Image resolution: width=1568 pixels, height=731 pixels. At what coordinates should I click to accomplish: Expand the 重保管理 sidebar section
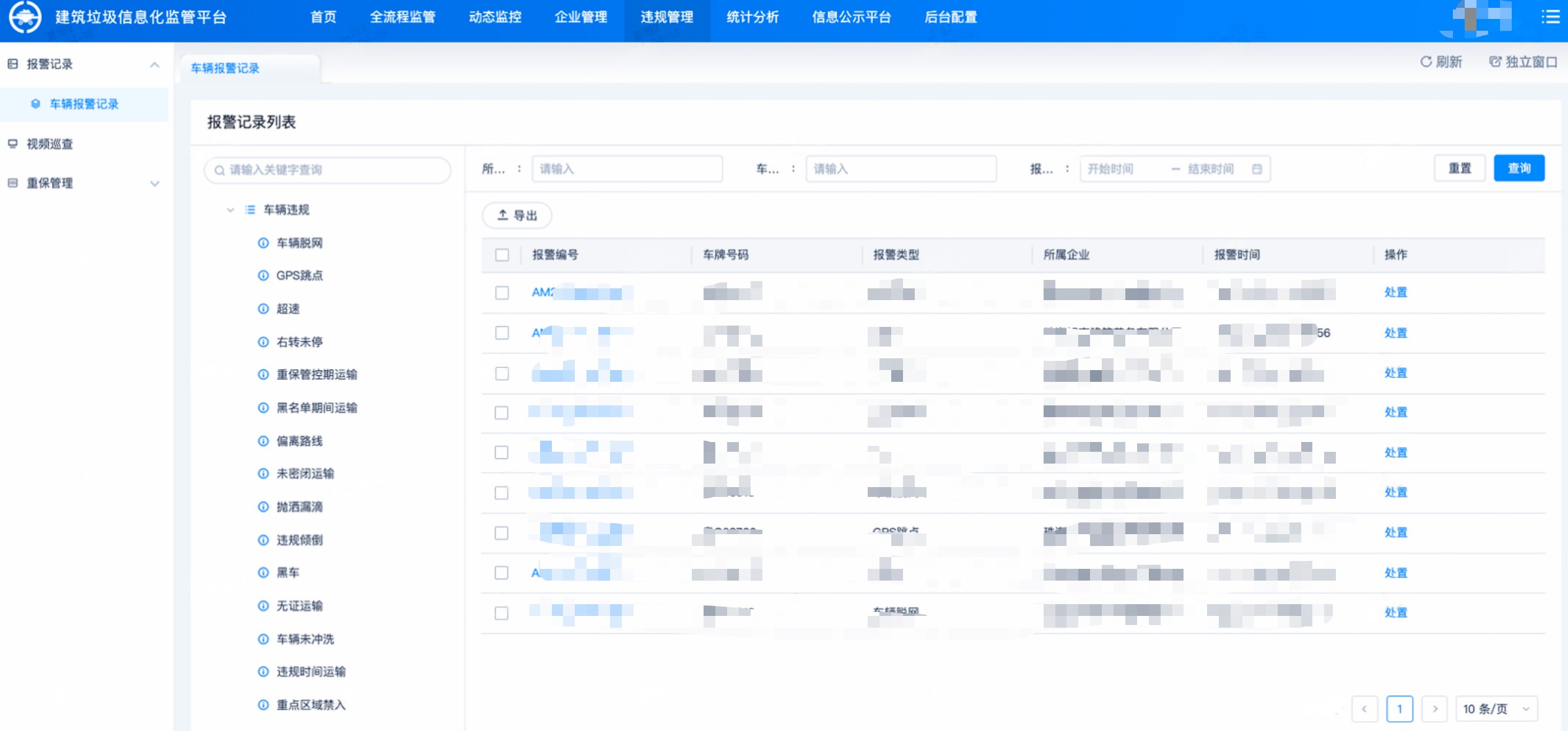coord(155,183)
